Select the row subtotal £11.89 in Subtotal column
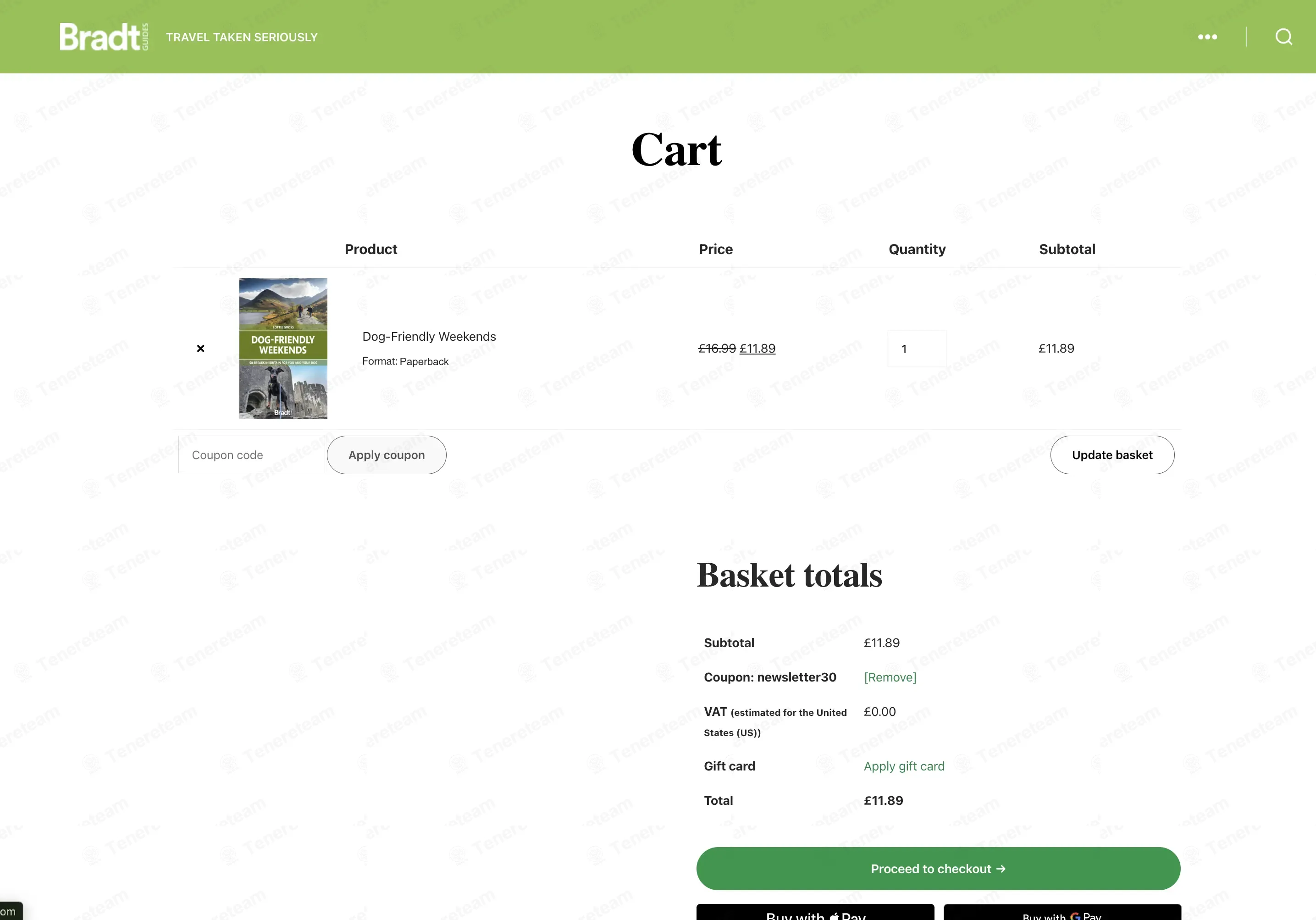This screenshot has height=920, width=1316. tap(1056, 349)
